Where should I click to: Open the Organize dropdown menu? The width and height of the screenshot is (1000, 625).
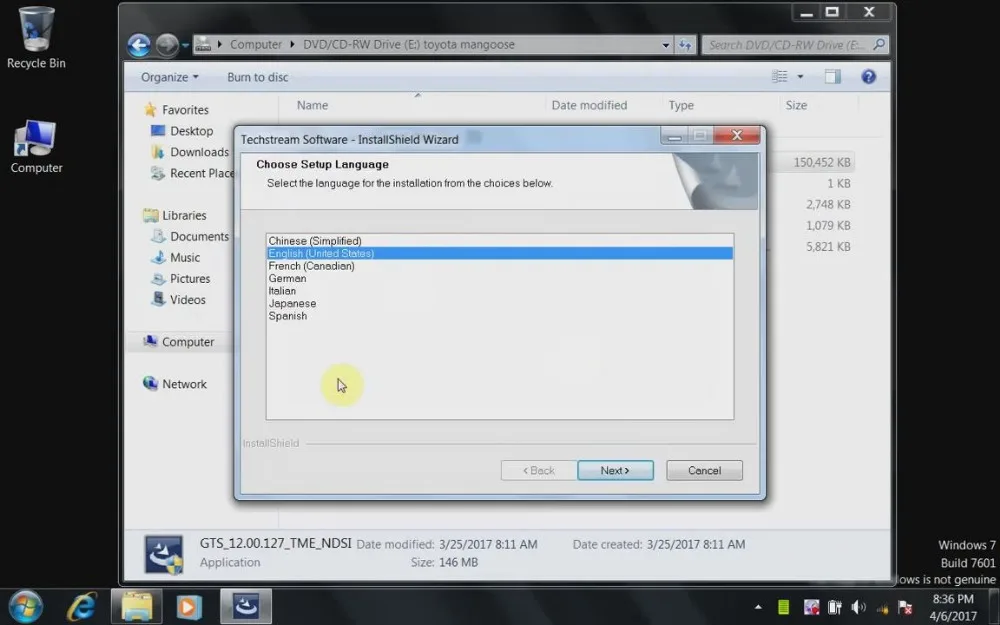coord(170,77)
